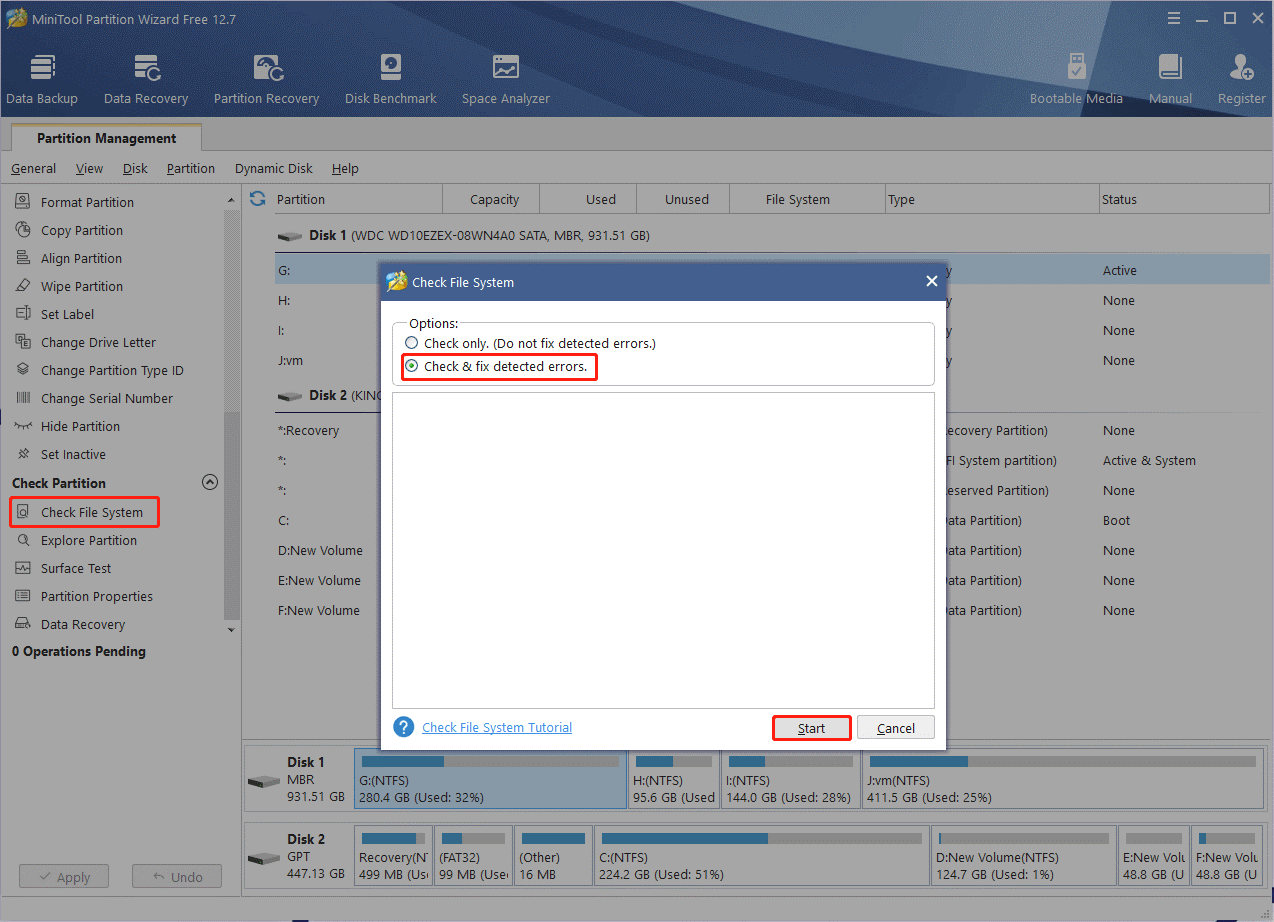The width and height of the screenshot is (1274, 922).
Task: Refresh the partition list
Action: 258,198
